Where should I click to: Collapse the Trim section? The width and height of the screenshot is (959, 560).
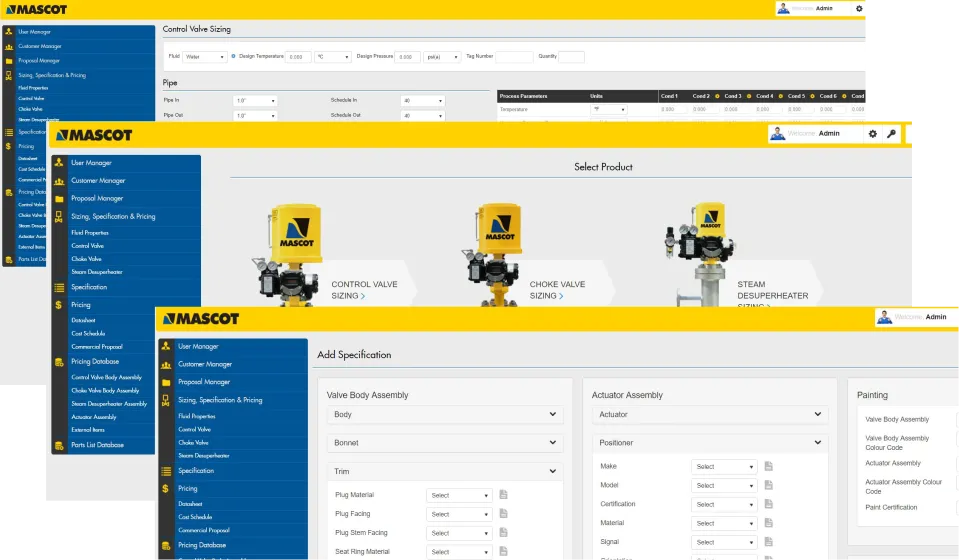coord(445,471)
